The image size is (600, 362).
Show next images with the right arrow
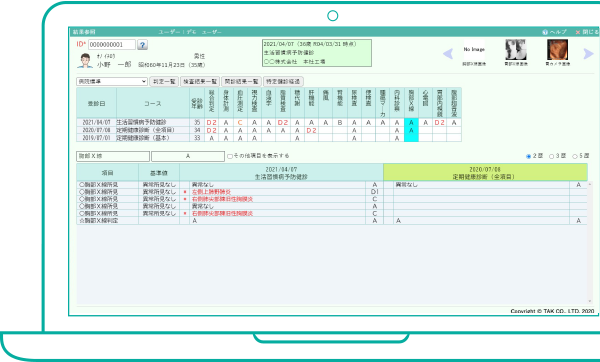[588, 54]
